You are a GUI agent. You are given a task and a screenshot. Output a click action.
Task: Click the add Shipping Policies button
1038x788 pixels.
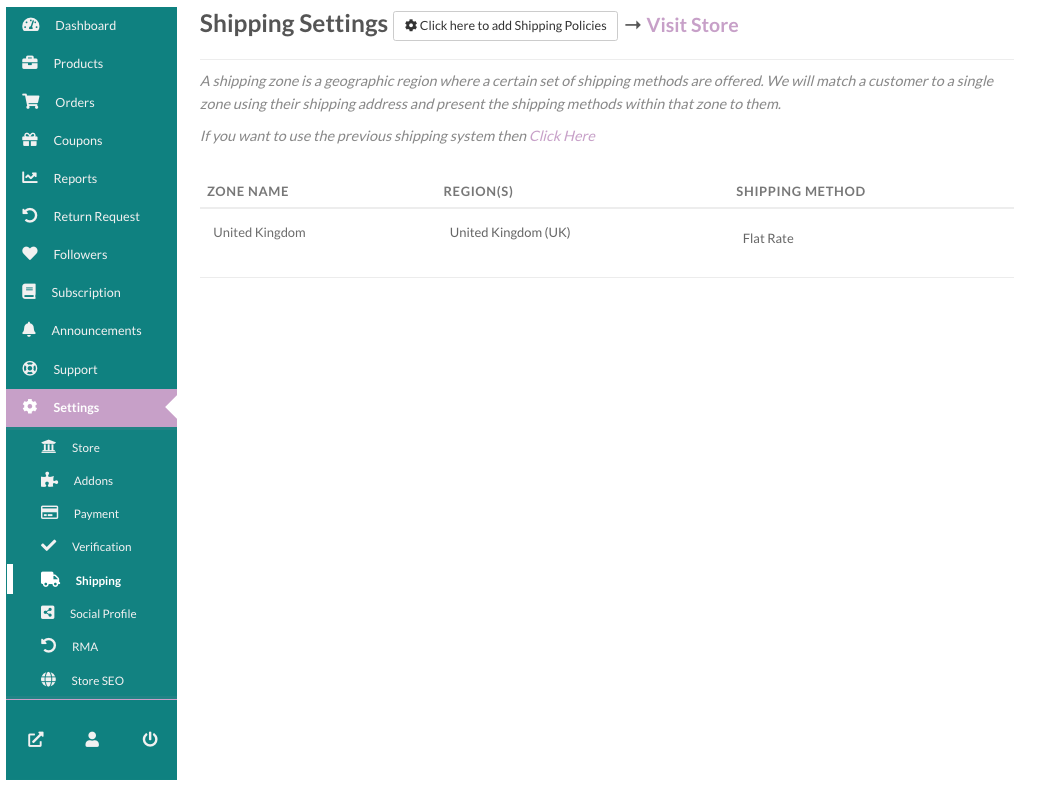505,26
